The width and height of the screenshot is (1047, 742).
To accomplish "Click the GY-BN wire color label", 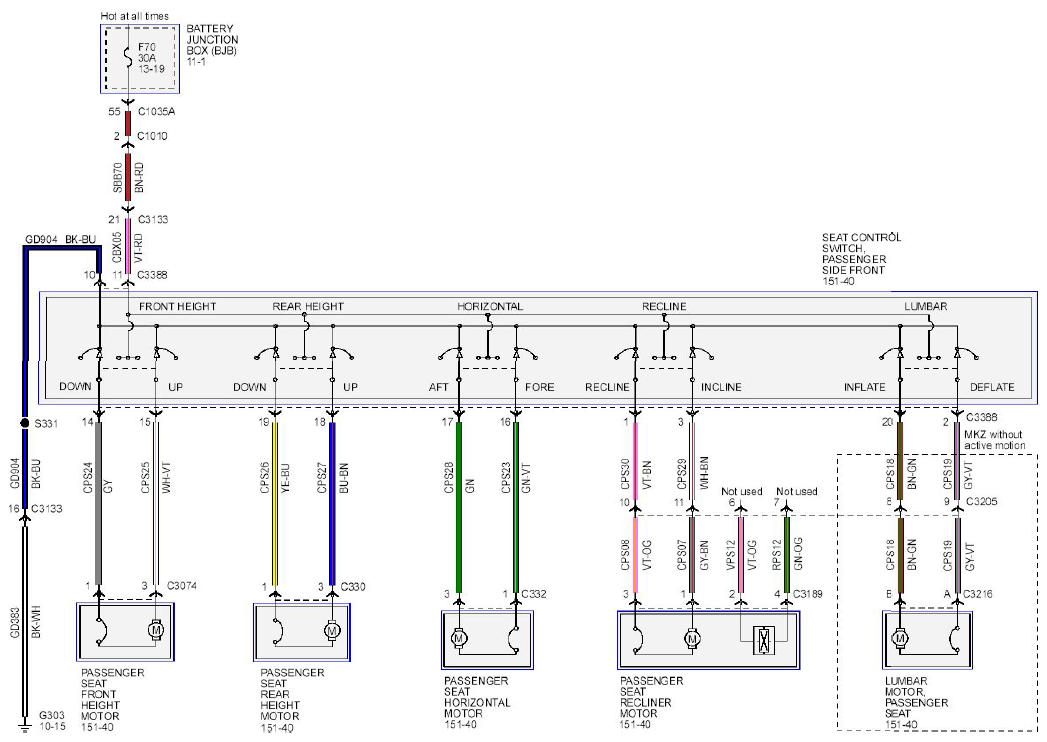I will pyautogui.click(x=703, y=554).
